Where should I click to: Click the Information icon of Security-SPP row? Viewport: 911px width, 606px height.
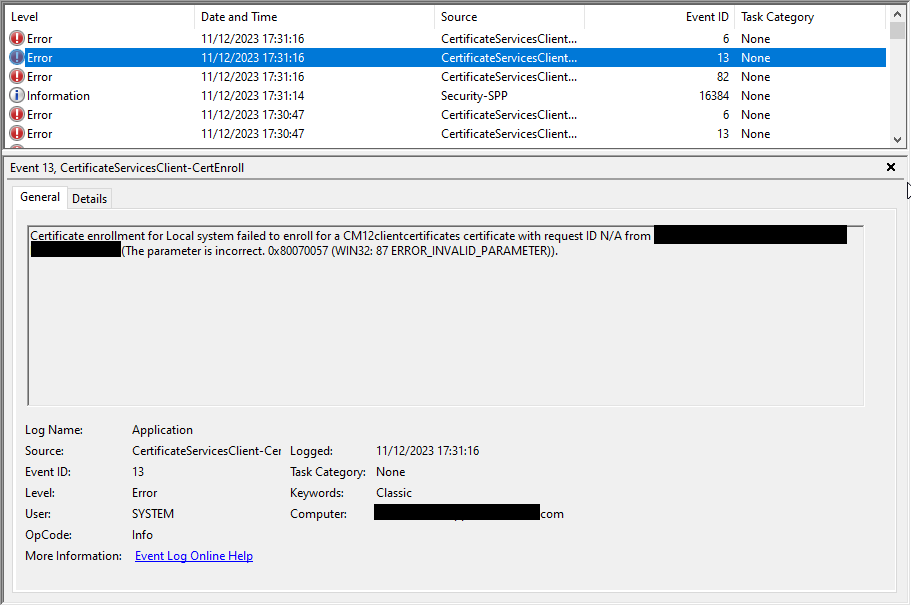(17, 95)
